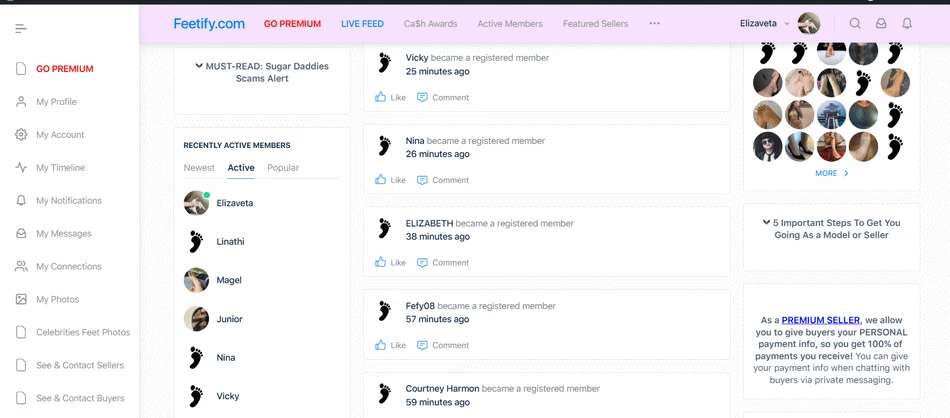Open the Elizaveta user dropdown

[765, 23]
